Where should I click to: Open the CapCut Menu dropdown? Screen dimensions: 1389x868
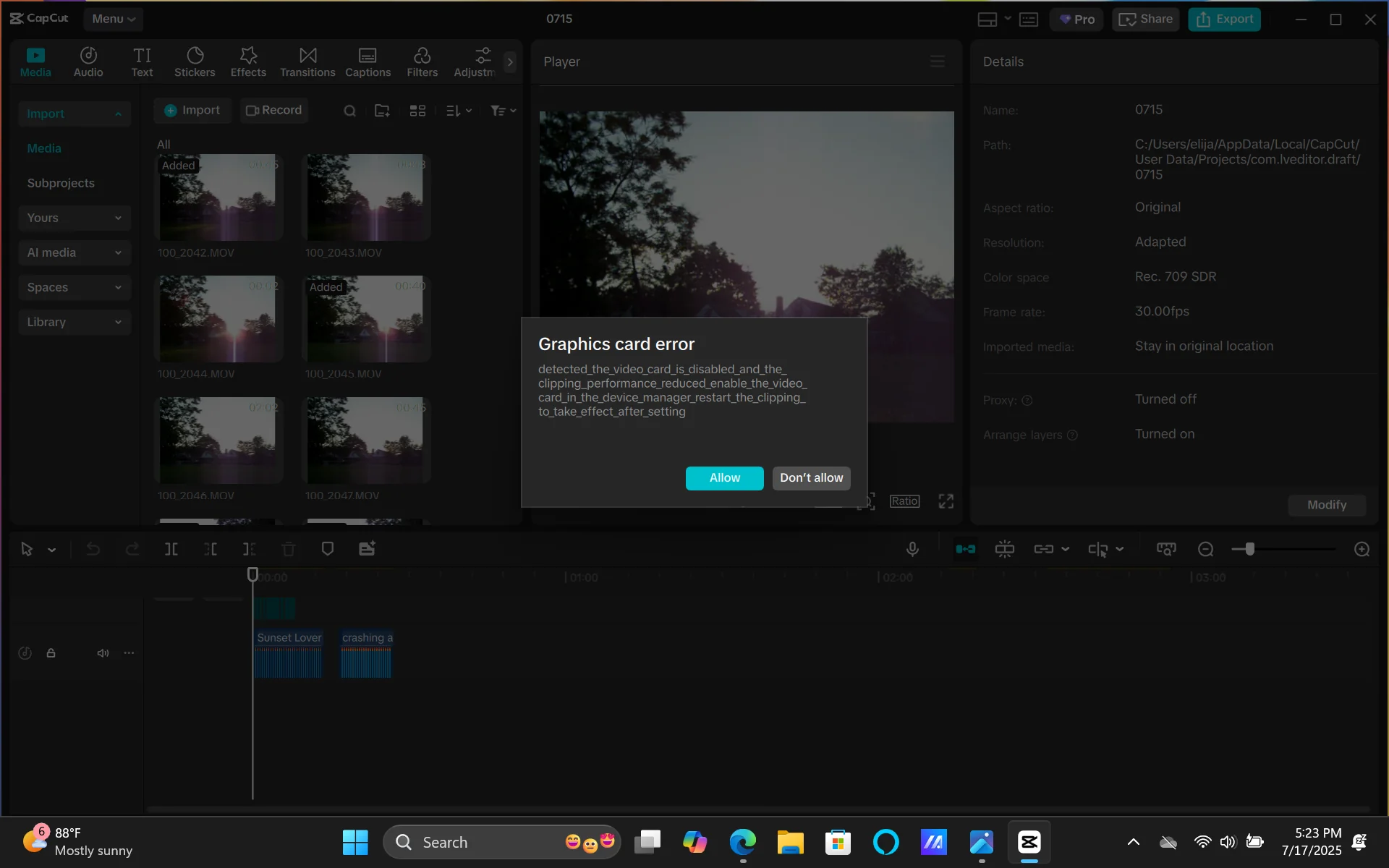click(114, 19)
